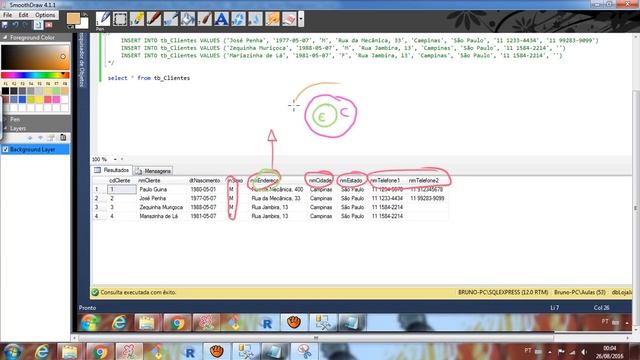Image resolution: width=640 pixels, height=360 pixels.
Task: Click the move layer up icon
Action: point(29,138)
